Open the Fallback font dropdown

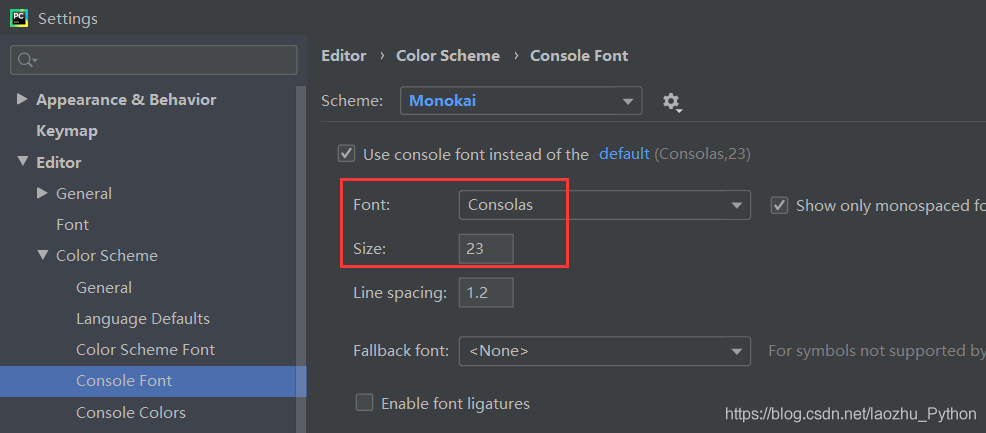(x=605, y=351)
